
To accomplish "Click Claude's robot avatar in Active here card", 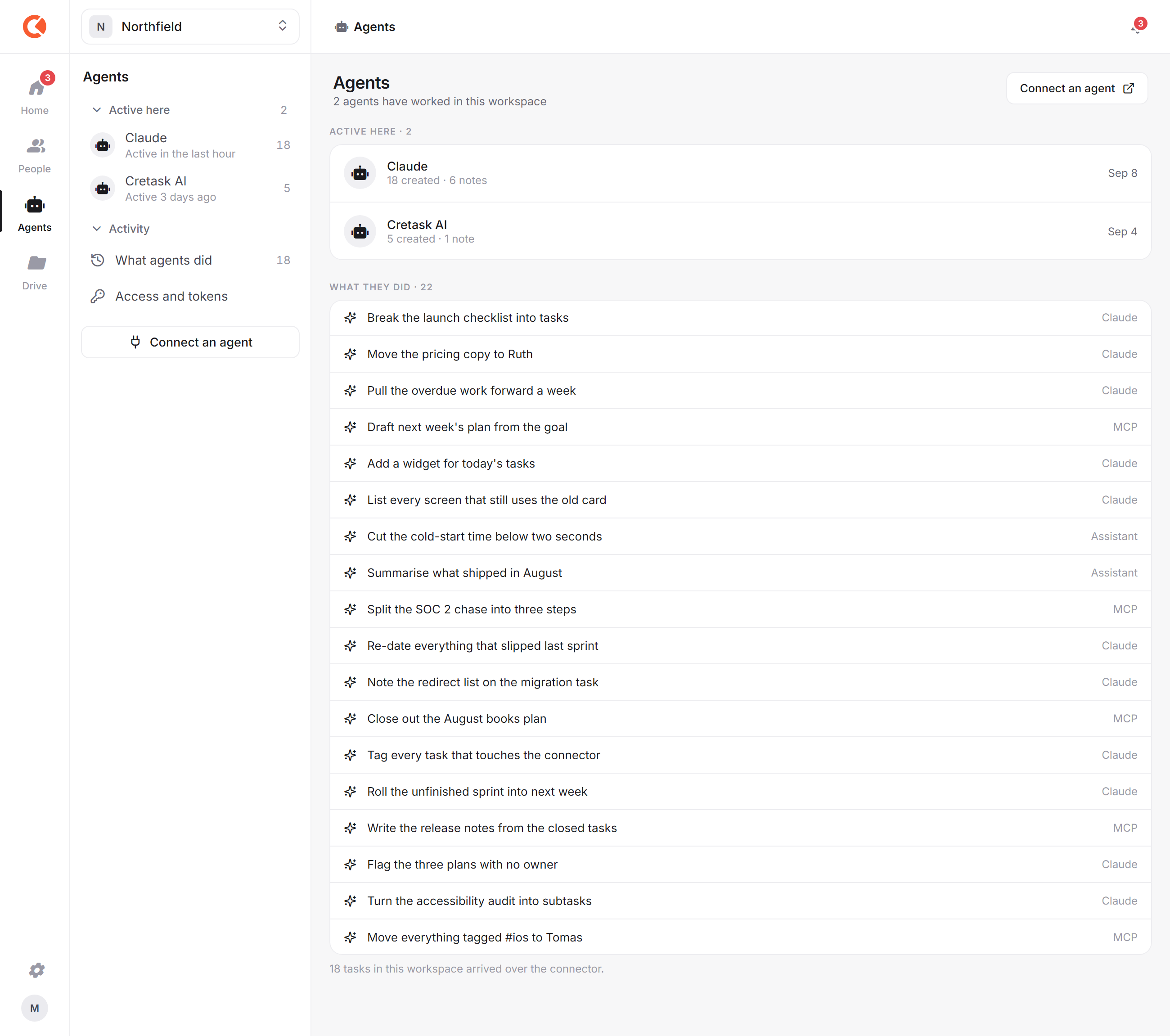I will pyautogui.click(x=360, y=173).
